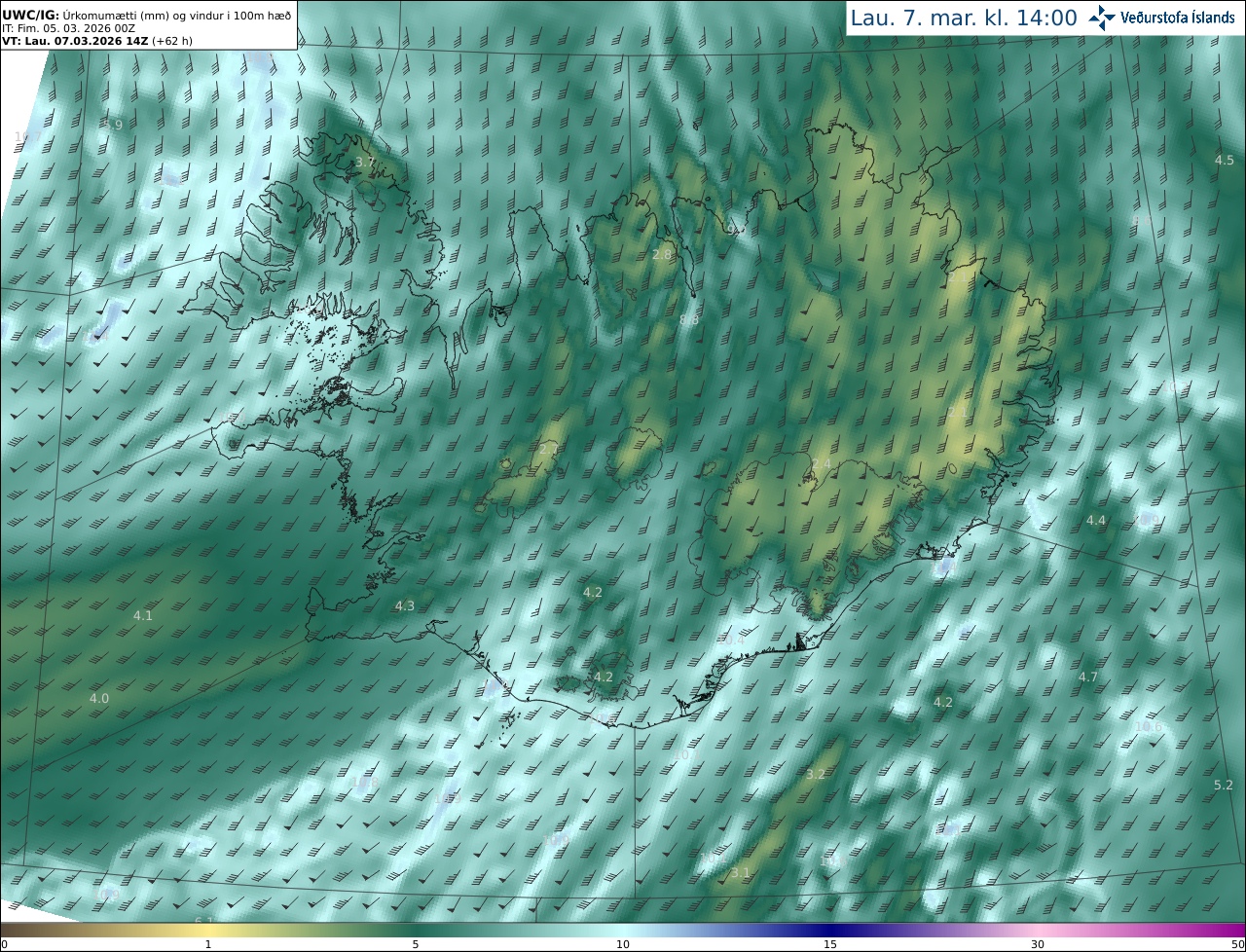This screenshot has height=952, width=1246.
Task: Click the '0' label on the color scale
Action: 4,944
